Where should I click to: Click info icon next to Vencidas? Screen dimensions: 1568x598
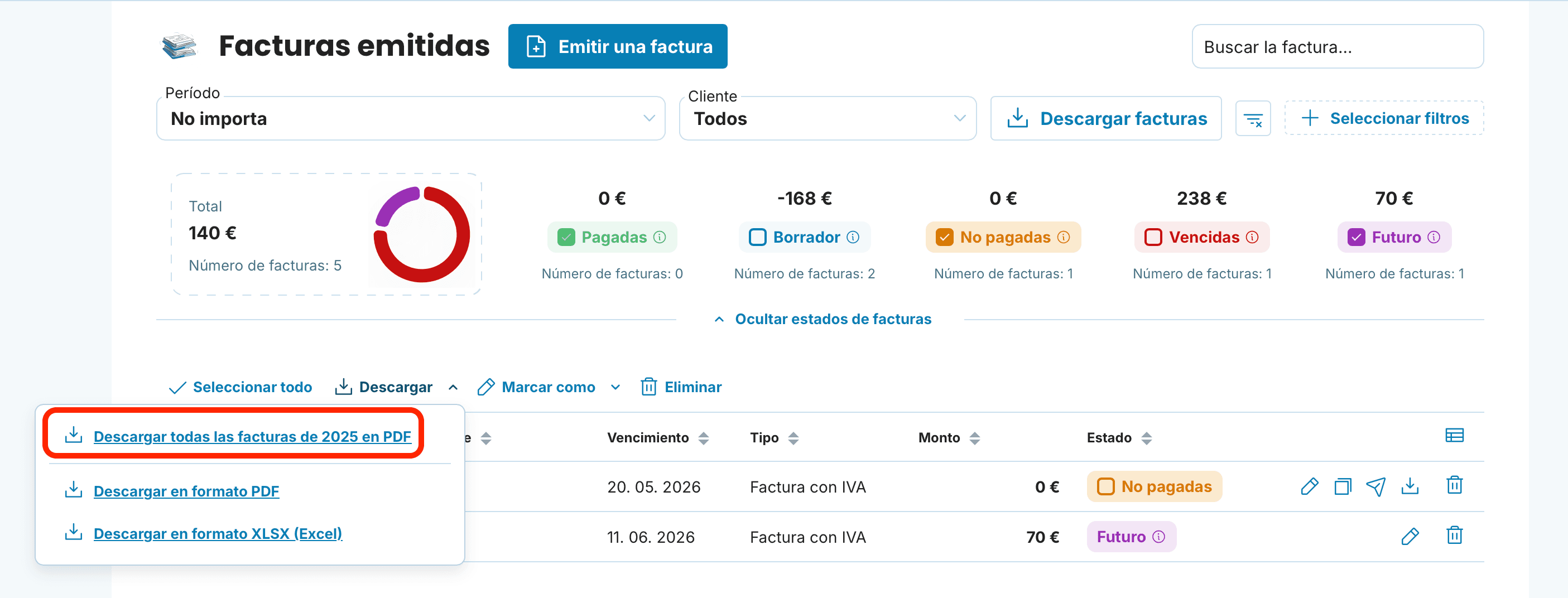(x=1252, y=237)
